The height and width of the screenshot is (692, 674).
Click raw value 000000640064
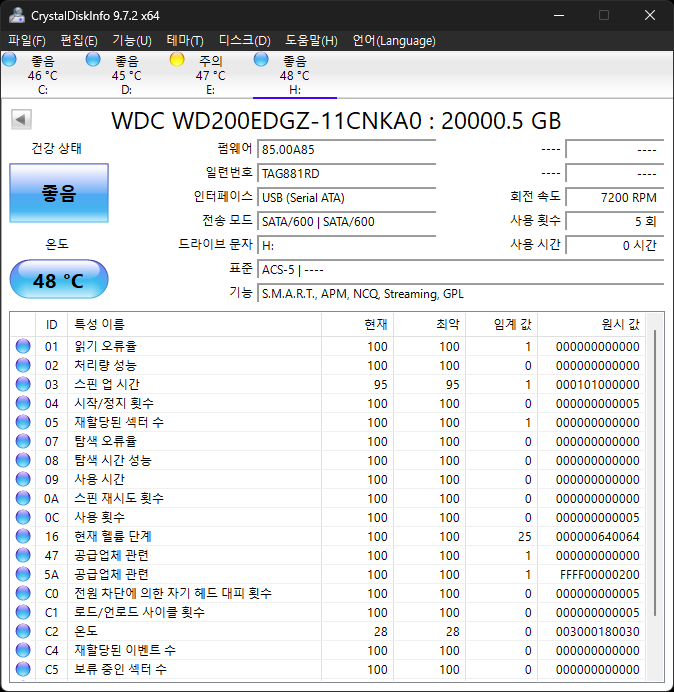click(x=598, y=537)
